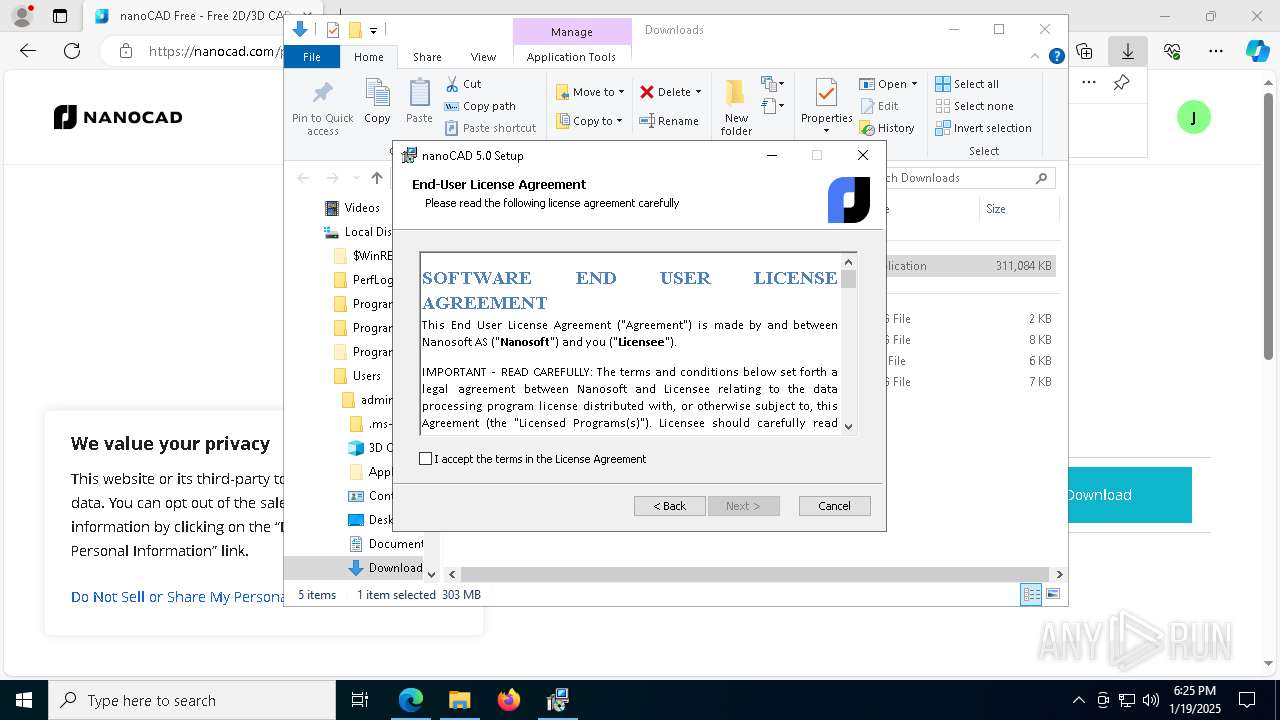
Task: Paste shortcut in Downloads folder
Action: pos(490,128)
